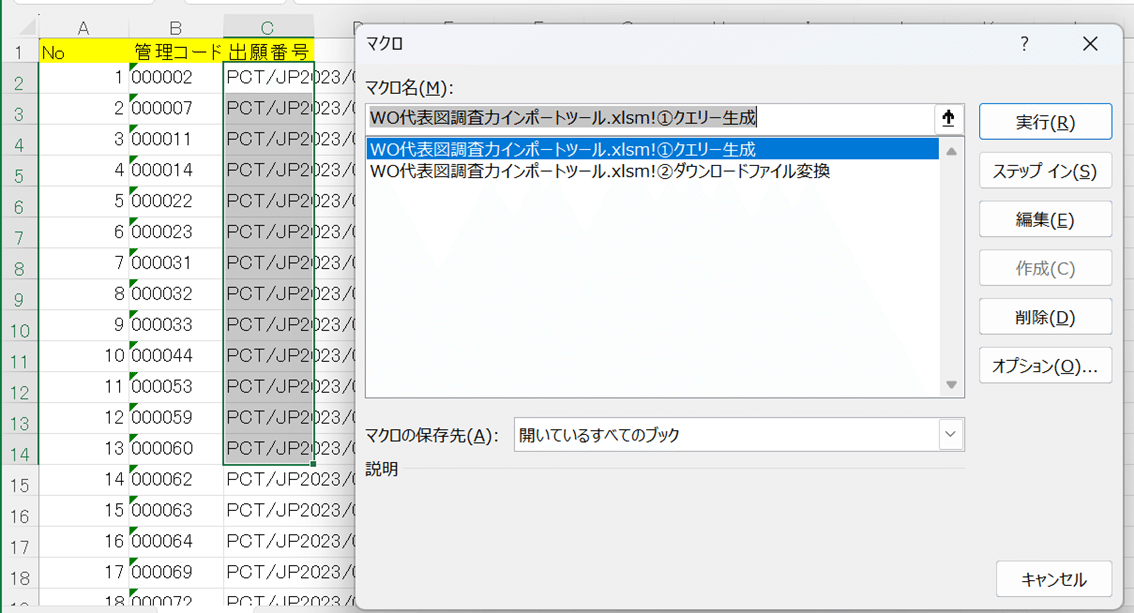Select cell containing 000011

[x=176, y=139]
